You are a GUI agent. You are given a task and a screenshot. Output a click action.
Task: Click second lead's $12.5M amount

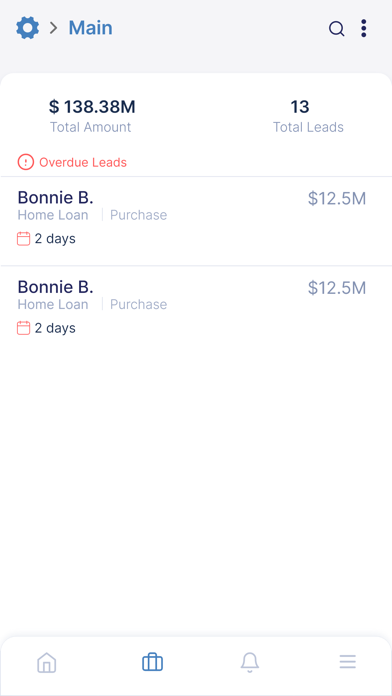tap(337, 288)
